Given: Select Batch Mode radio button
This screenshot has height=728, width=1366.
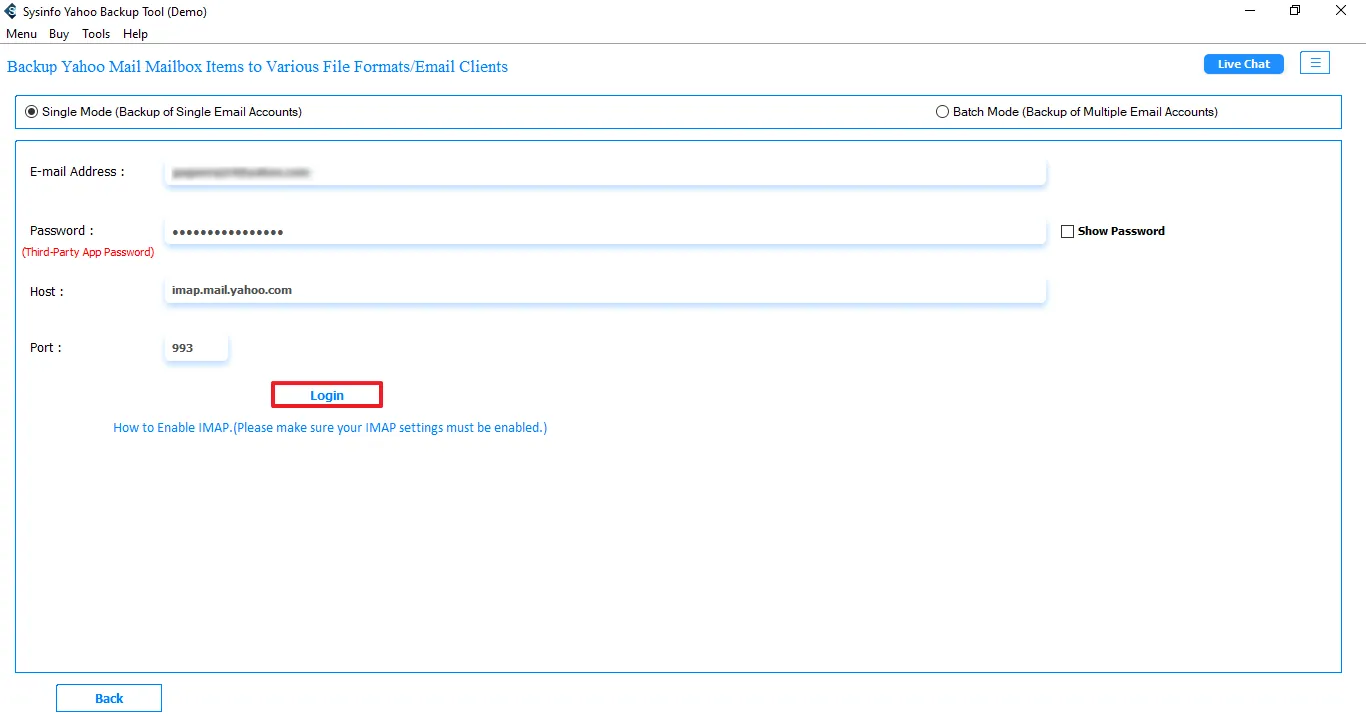Looking at the screenshot, I should point(942,112).
